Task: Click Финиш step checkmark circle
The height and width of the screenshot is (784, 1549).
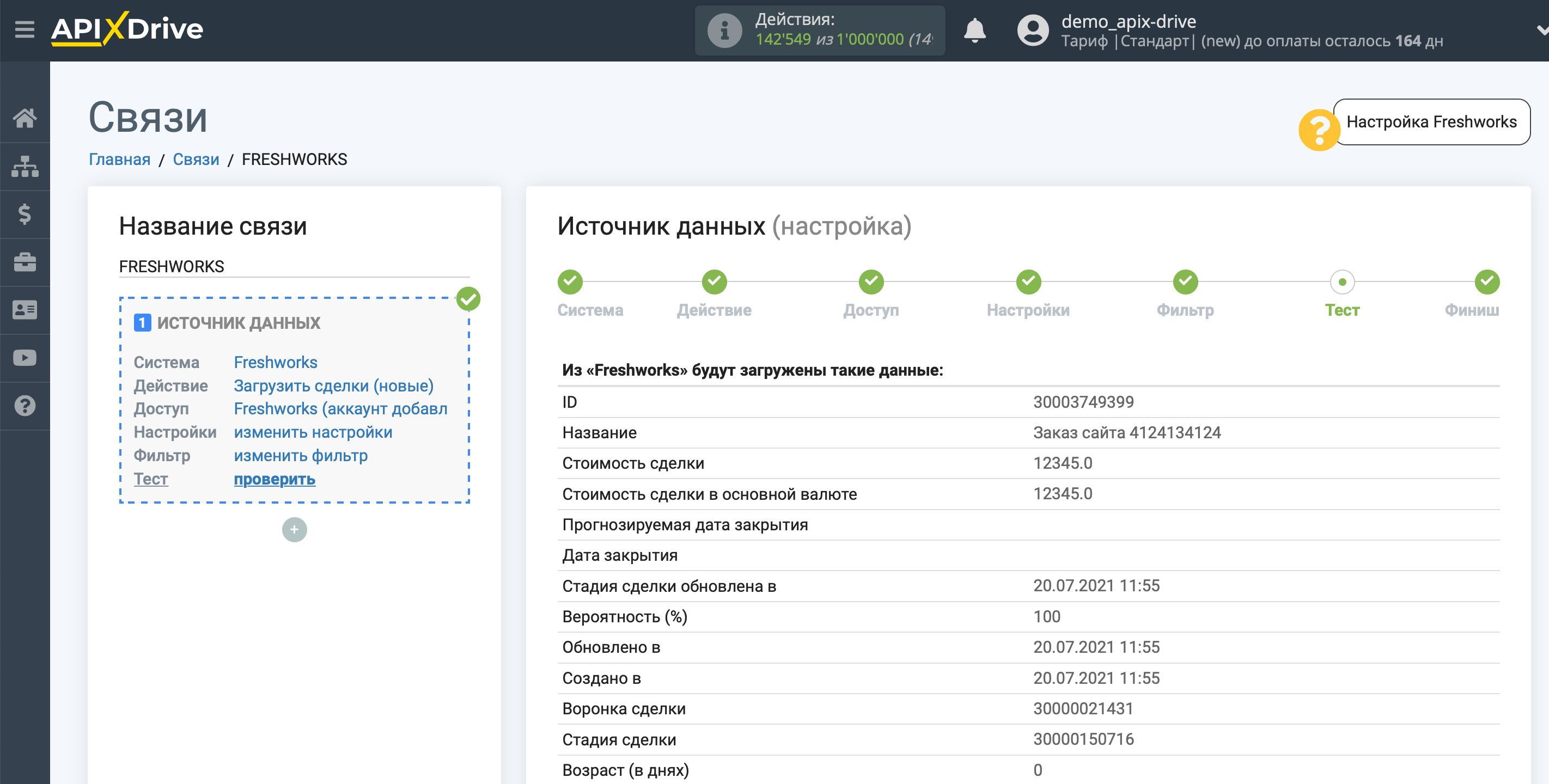Action: pos(1487,281)
